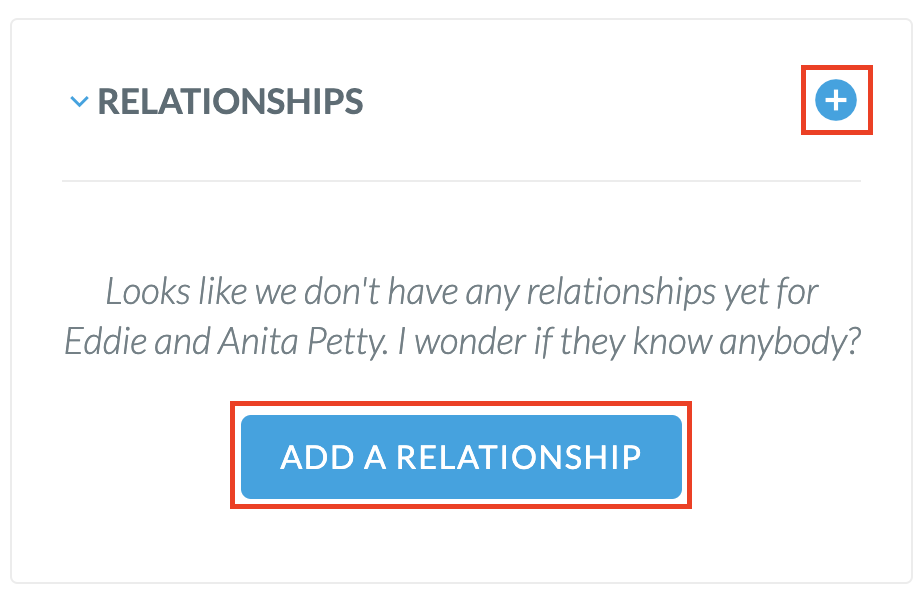Select the RELATIONSHIPS title text
This screenshot has height=604, width=924.
(x=230, y=101)
